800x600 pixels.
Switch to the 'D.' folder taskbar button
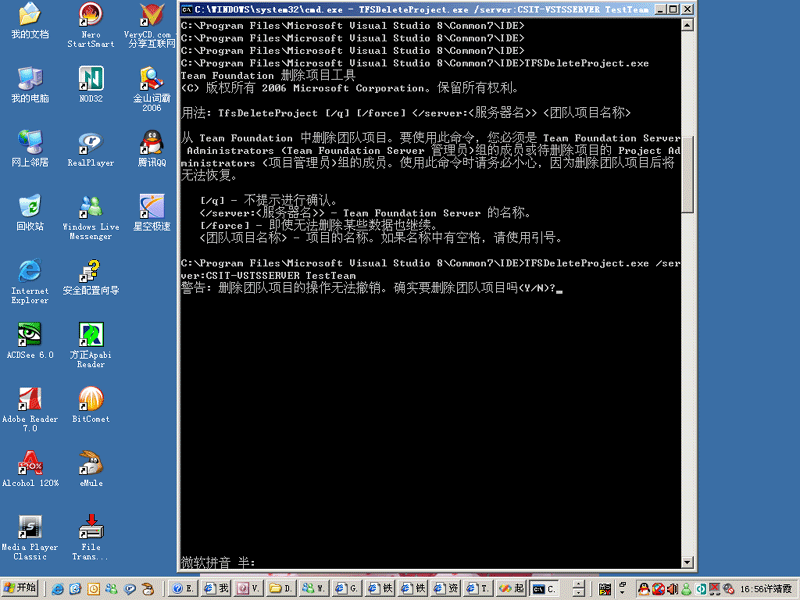pyautogui.click(x=281, y=588)
